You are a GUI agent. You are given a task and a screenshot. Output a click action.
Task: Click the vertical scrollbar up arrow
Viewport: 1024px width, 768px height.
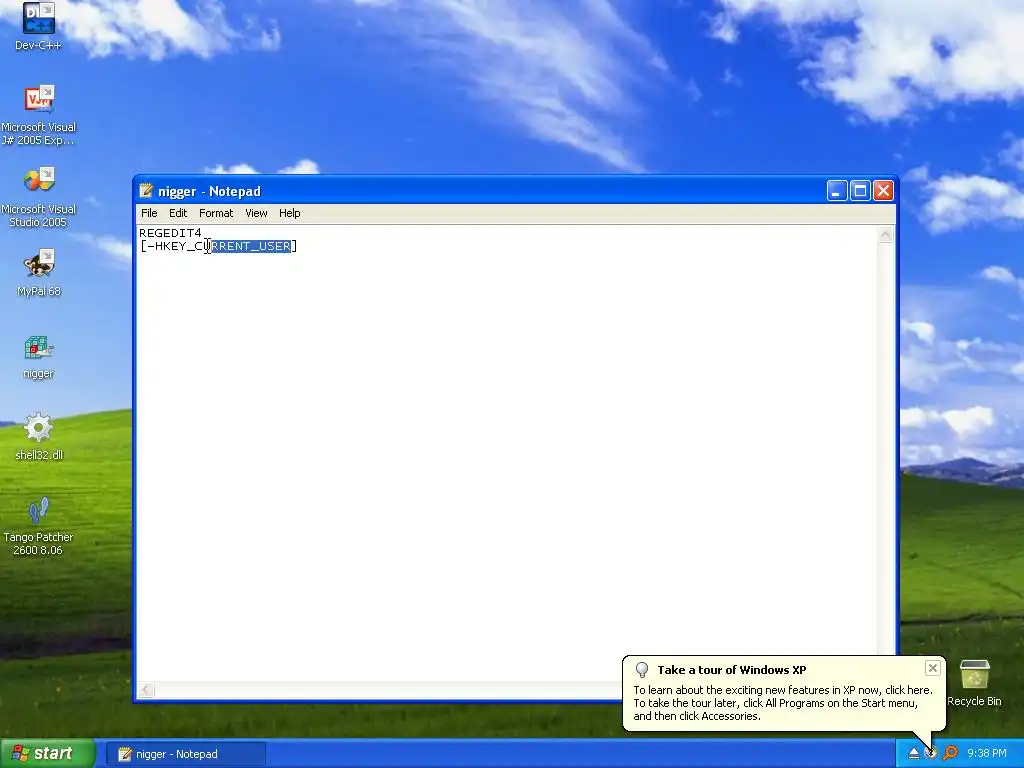tap(886, 235)
